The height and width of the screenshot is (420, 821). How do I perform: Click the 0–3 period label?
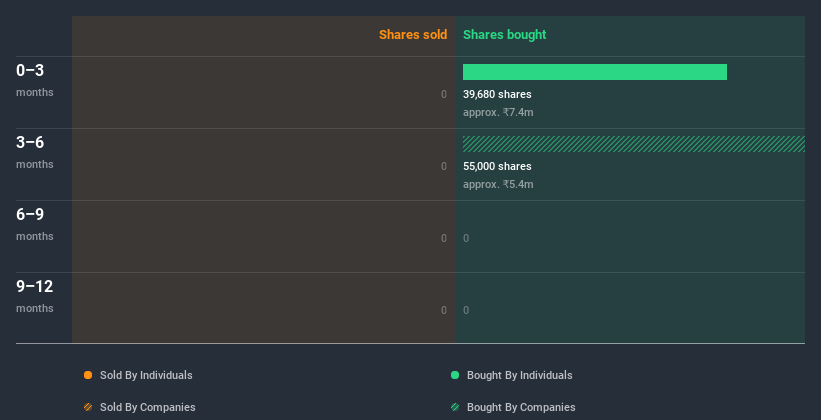coord(30,70)
